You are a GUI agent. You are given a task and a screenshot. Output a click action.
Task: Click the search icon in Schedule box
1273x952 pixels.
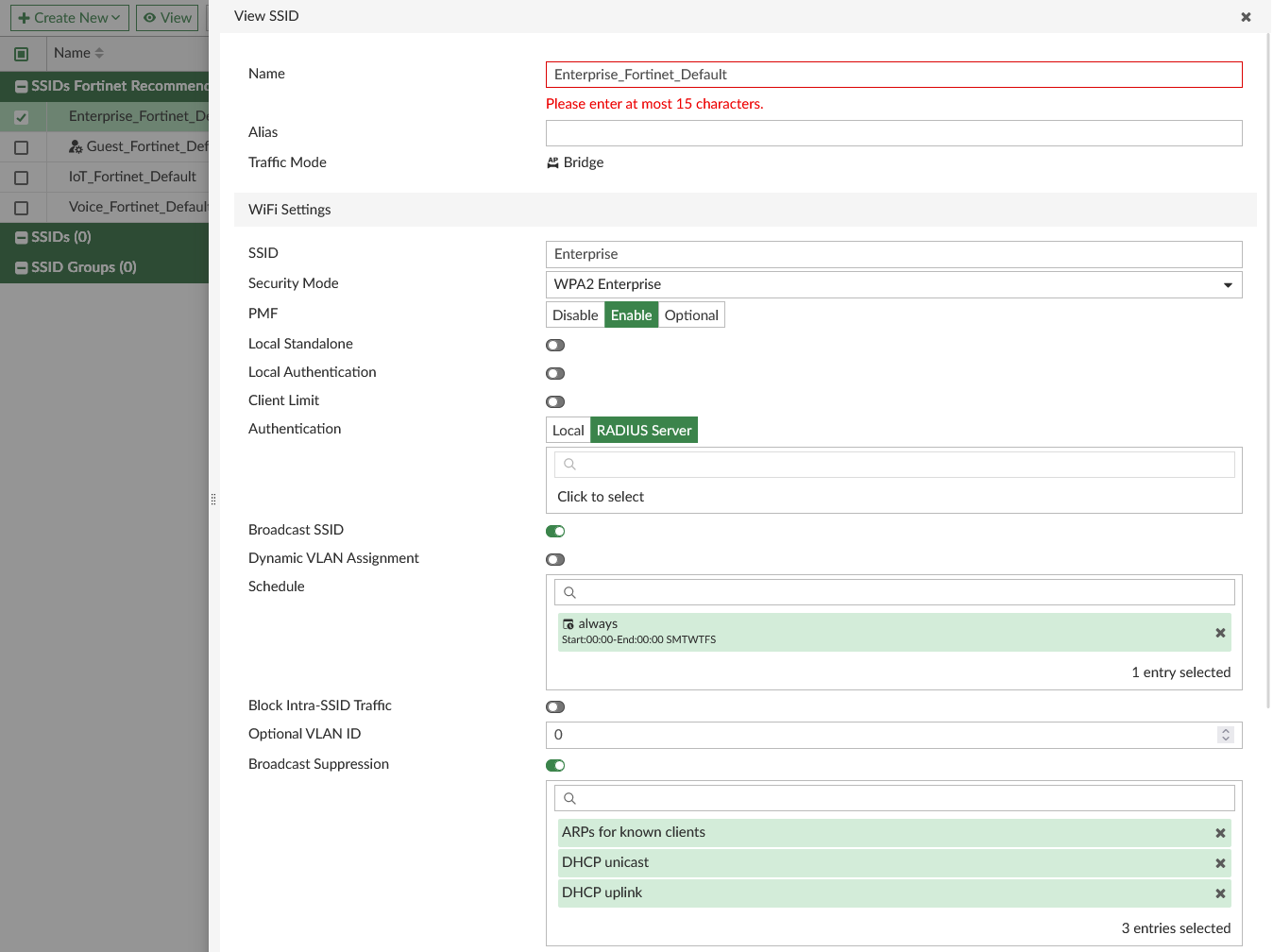(x=569, y=592)
